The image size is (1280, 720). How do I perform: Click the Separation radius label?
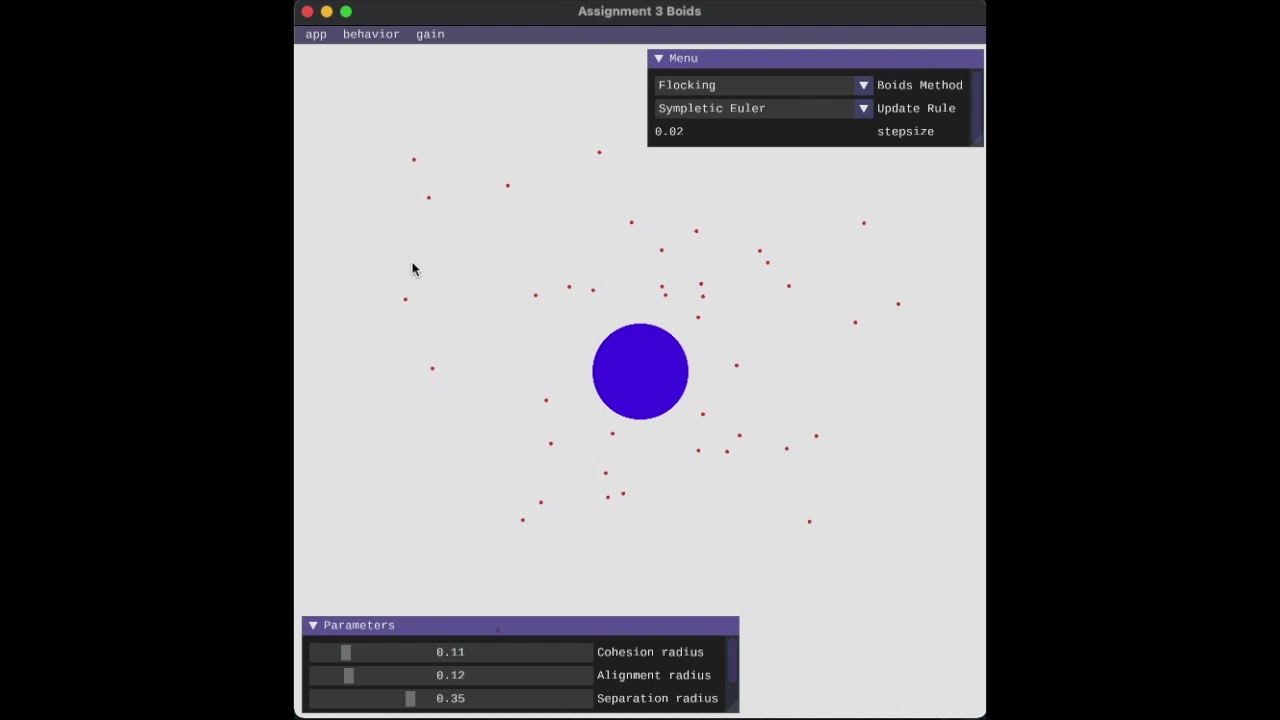[658, 698]
